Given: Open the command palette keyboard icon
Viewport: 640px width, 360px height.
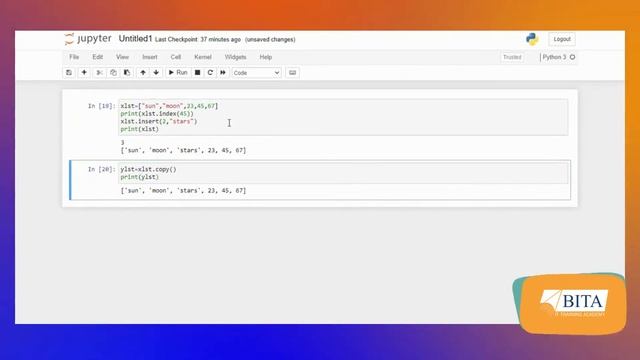Looking at the screenshot, I should (x=292, y=73).
